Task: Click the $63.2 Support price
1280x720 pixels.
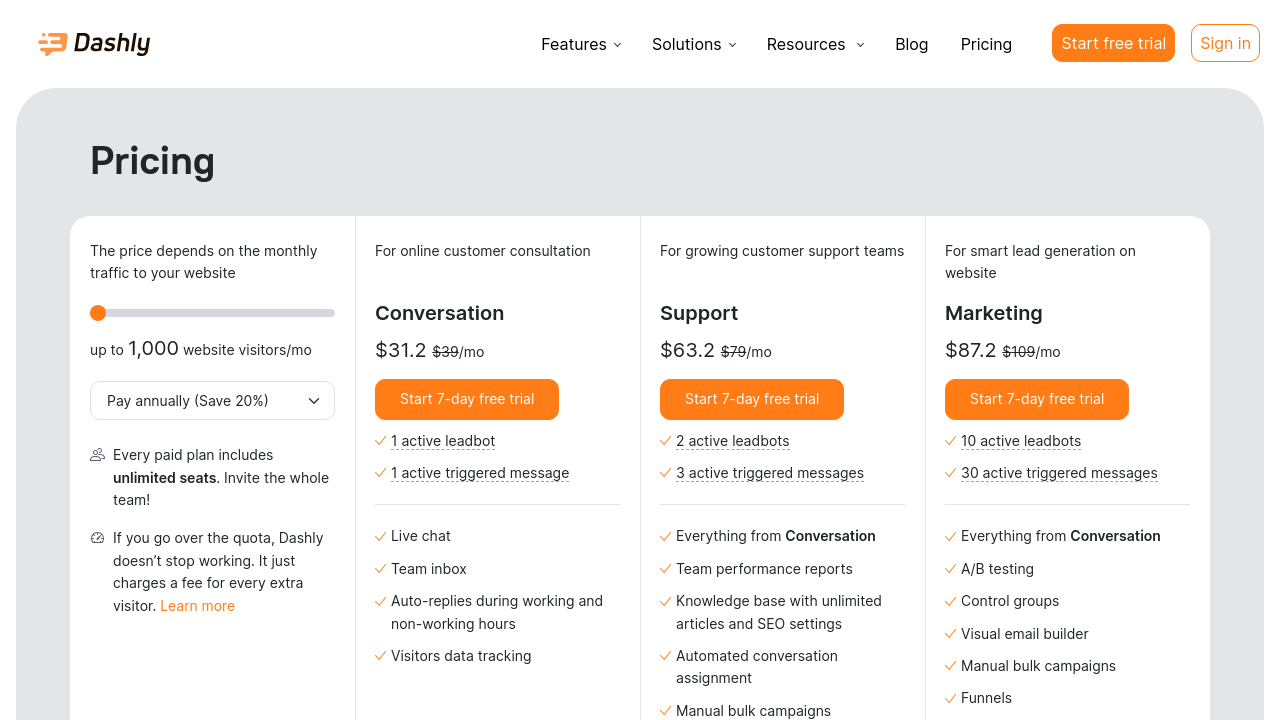Action: [687, 350]
